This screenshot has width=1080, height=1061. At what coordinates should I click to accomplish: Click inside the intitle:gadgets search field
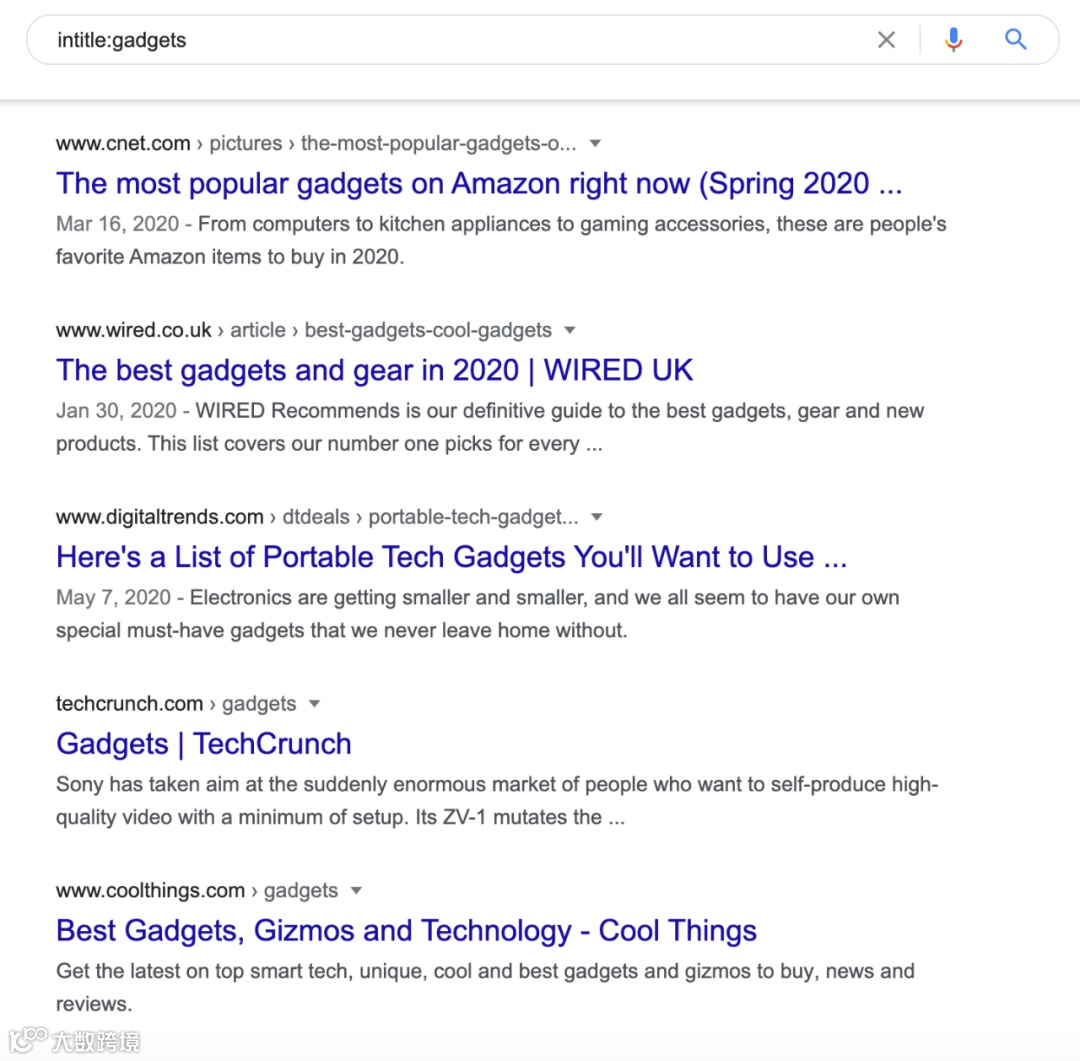click(x=455, y=40)
